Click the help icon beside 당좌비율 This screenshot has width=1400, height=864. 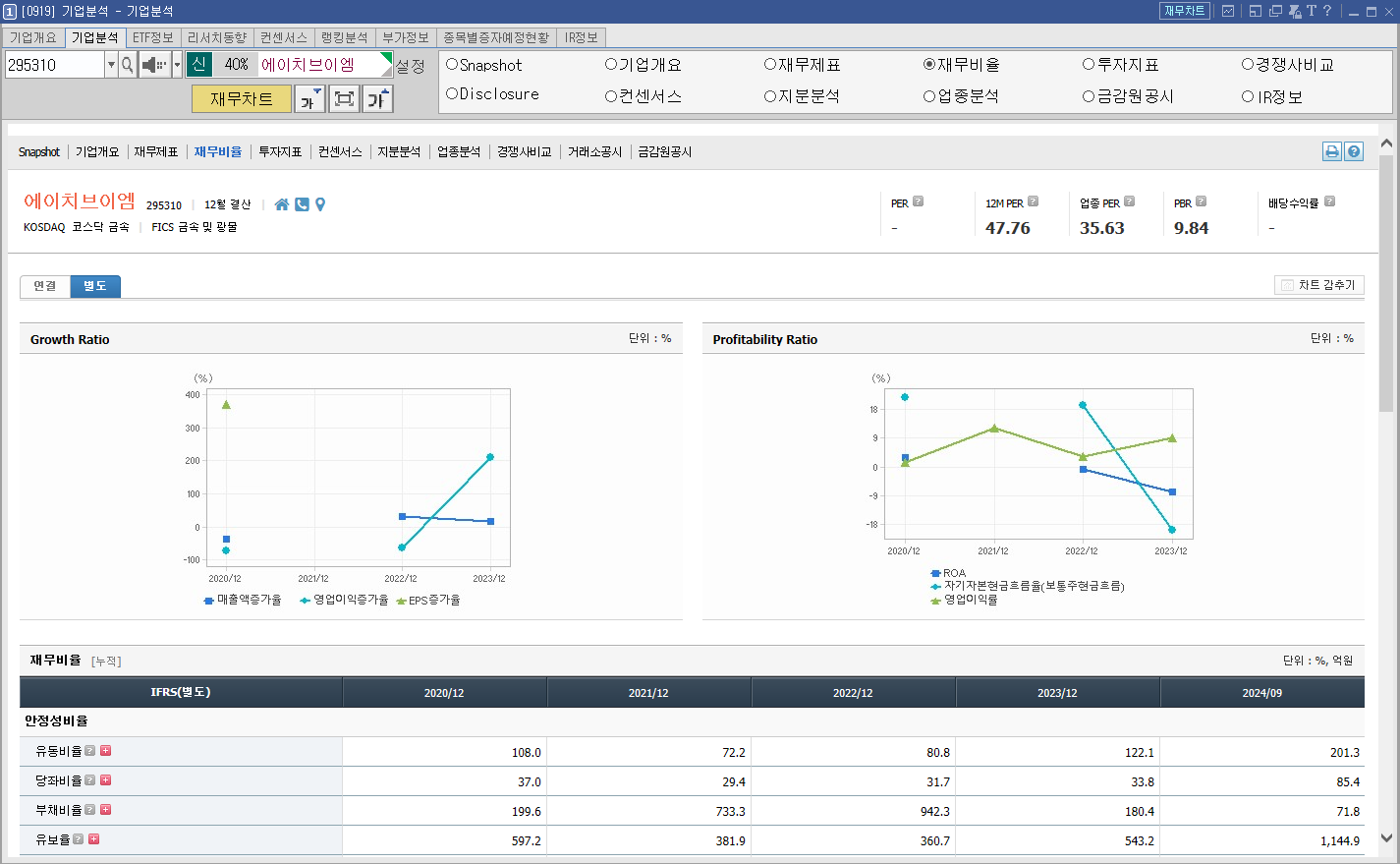point(90,779)
